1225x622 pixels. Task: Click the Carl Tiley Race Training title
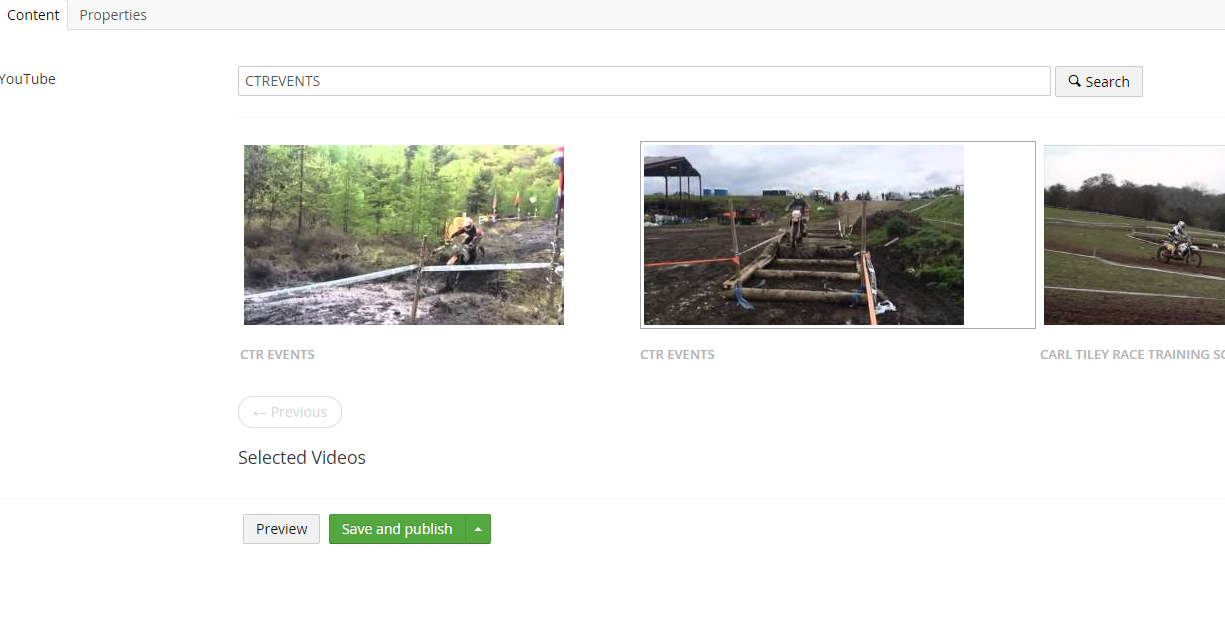(1131, 355)
